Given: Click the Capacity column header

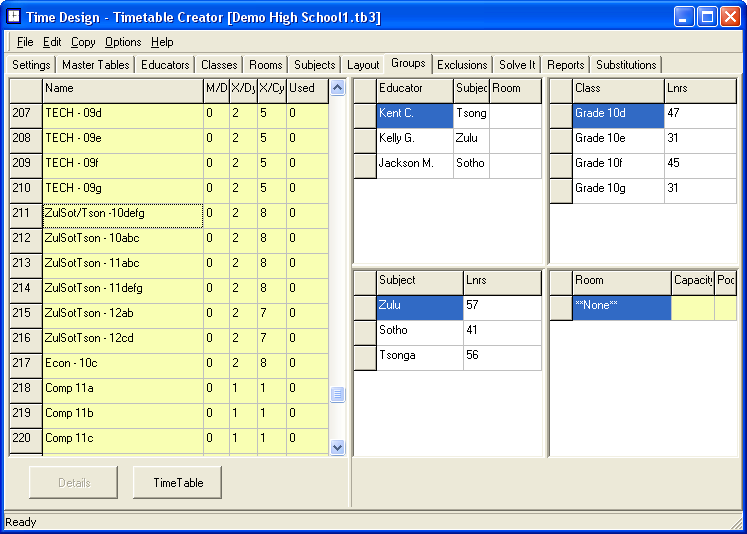Looking at the screenshot, I should [x=692, y=281].
